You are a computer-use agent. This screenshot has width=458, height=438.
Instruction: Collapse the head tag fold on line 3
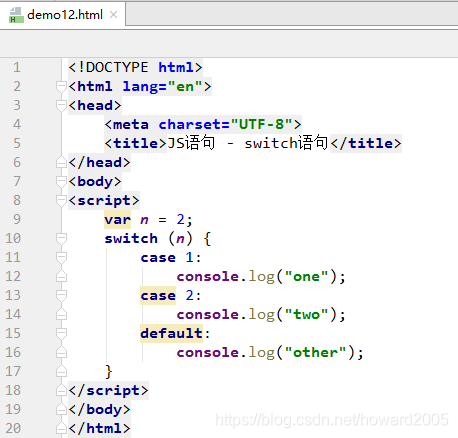click(61, 105)
